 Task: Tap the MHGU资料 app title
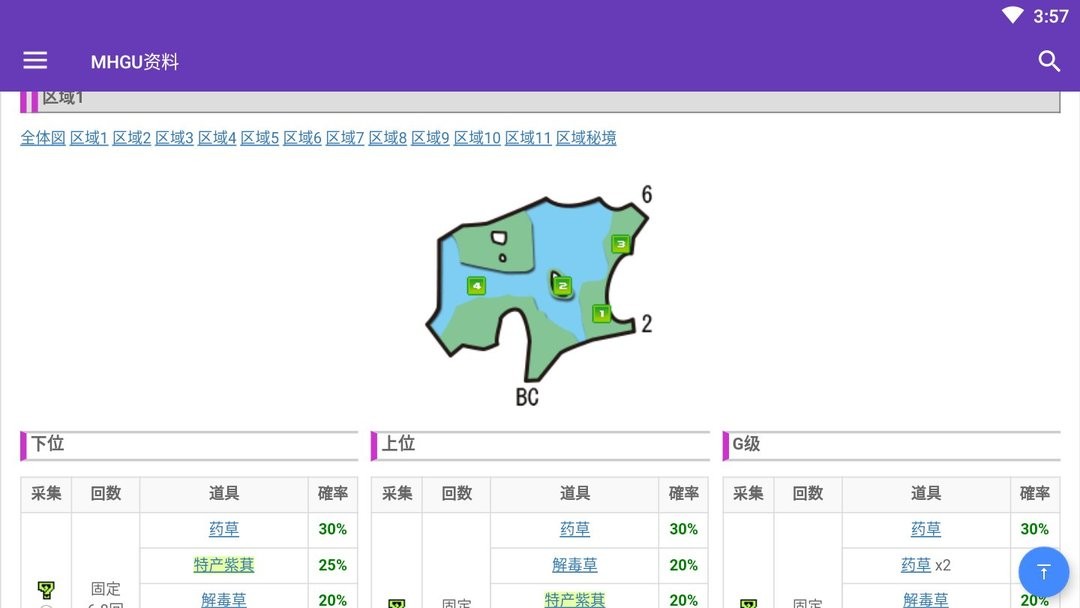click(x=135, y=62)
